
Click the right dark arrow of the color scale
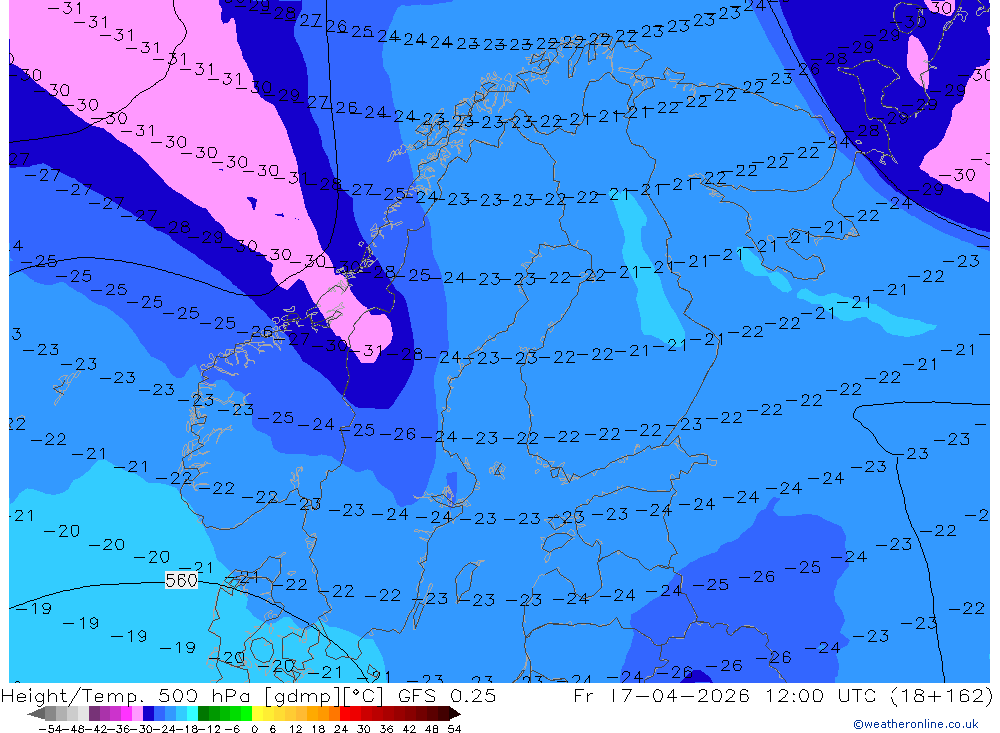click(x=455, y=714)
